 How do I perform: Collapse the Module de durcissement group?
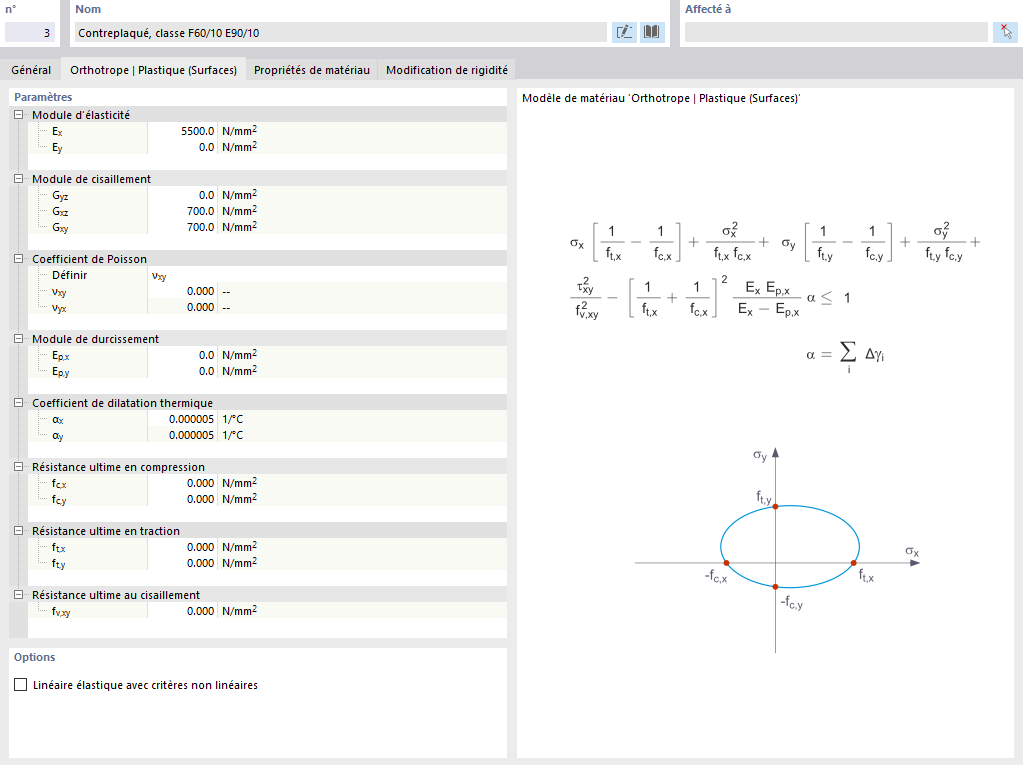tap(19, 339)
